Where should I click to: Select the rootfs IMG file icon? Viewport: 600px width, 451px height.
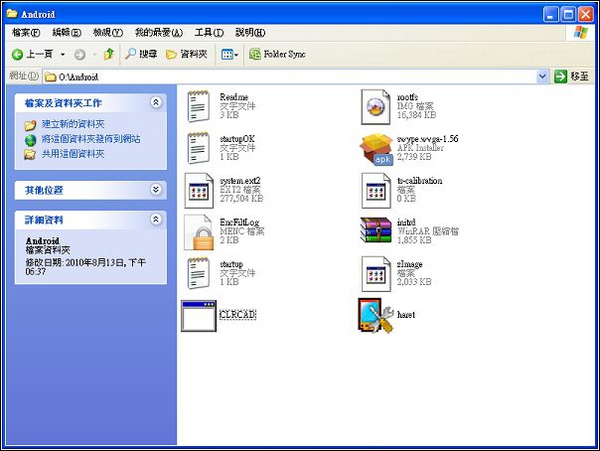click(377, 104)
